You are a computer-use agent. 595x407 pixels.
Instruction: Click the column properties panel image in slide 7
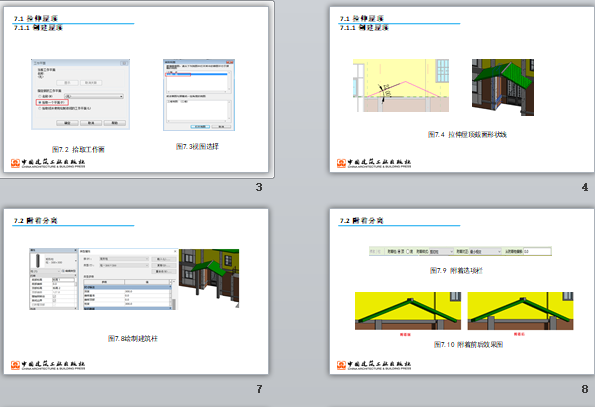pos(103,279)
